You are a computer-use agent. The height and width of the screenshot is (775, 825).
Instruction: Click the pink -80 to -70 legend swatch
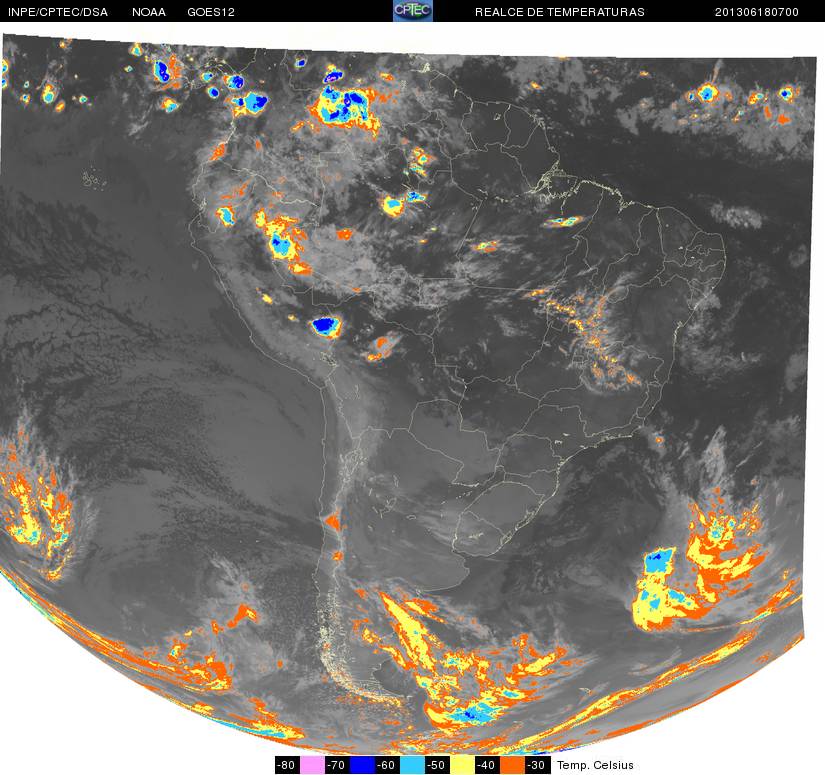(x=312, y=765)
